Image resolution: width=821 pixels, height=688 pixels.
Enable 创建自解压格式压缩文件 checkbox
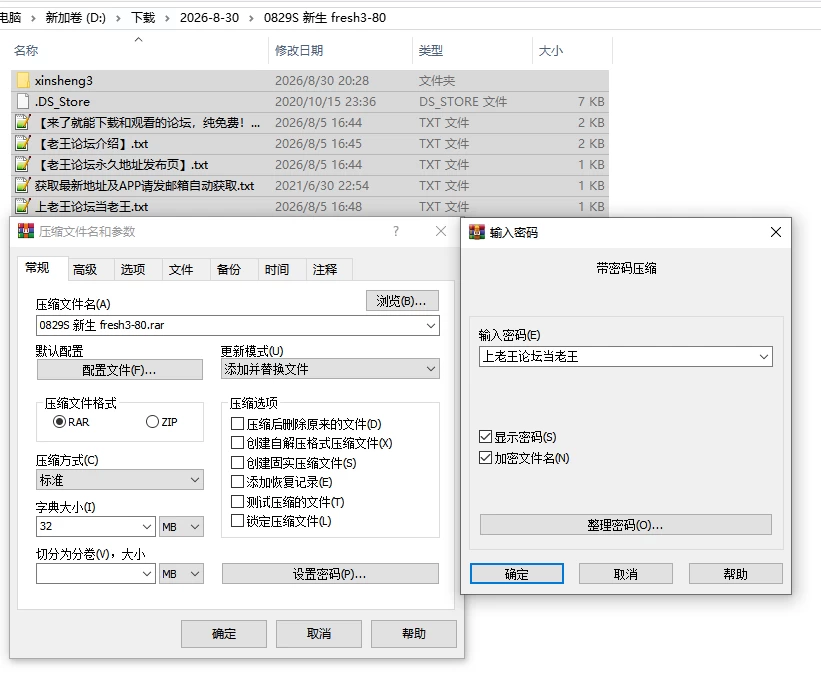tap(237, 443)
